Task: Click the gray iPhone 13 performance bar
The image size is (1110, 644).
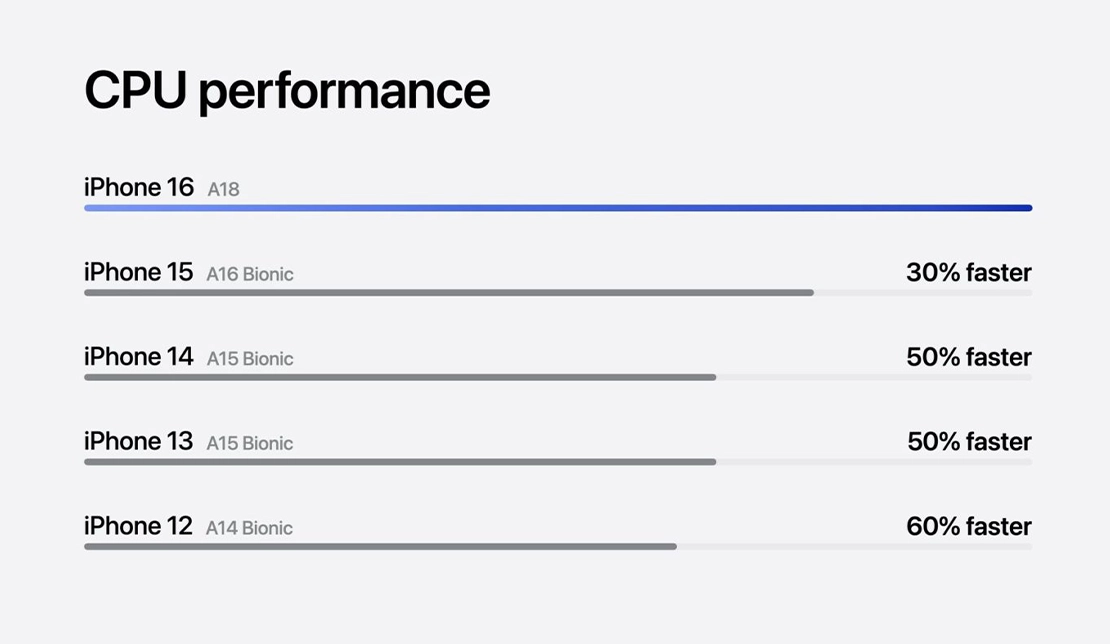Action: pyautogui.click(x=400, y=462)
